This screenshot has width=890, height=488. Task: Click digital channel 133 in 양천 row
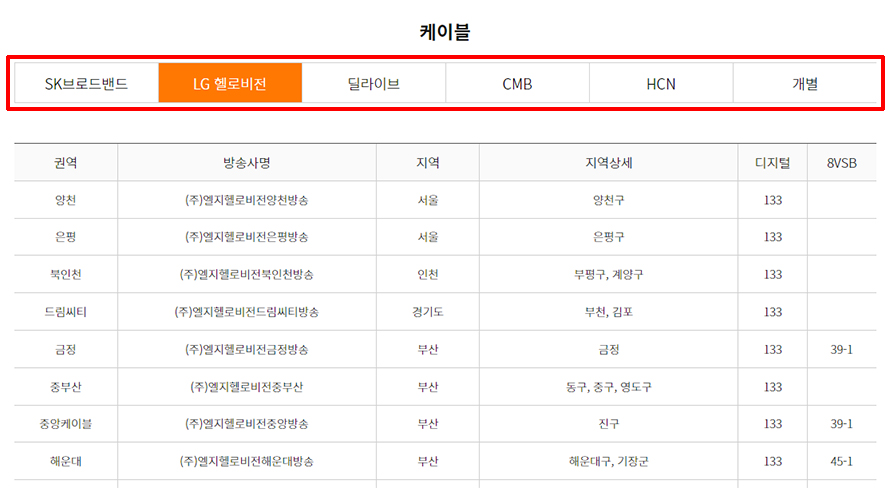773,200
